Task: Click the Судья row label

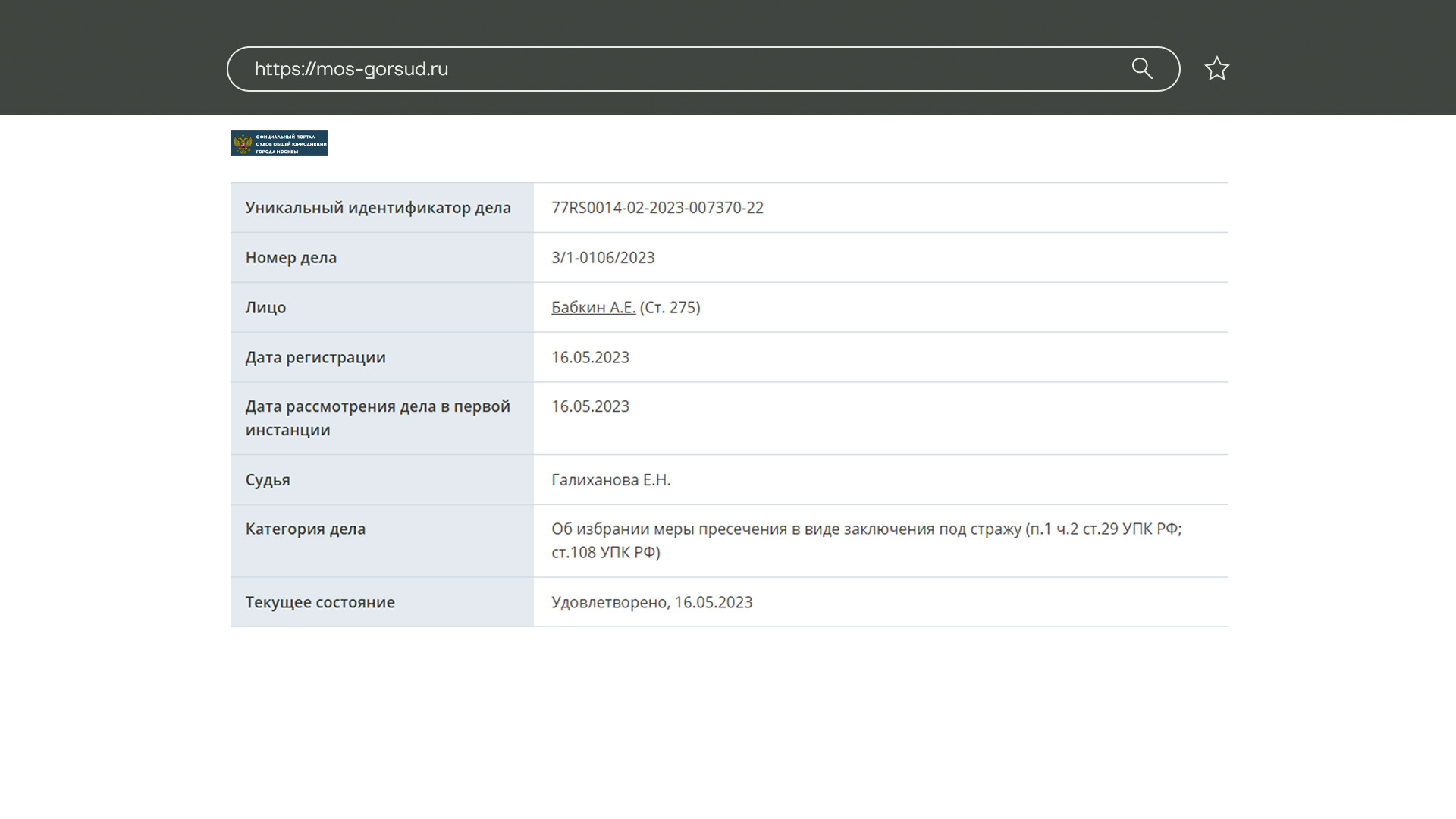Action: (x=267, y=480)
